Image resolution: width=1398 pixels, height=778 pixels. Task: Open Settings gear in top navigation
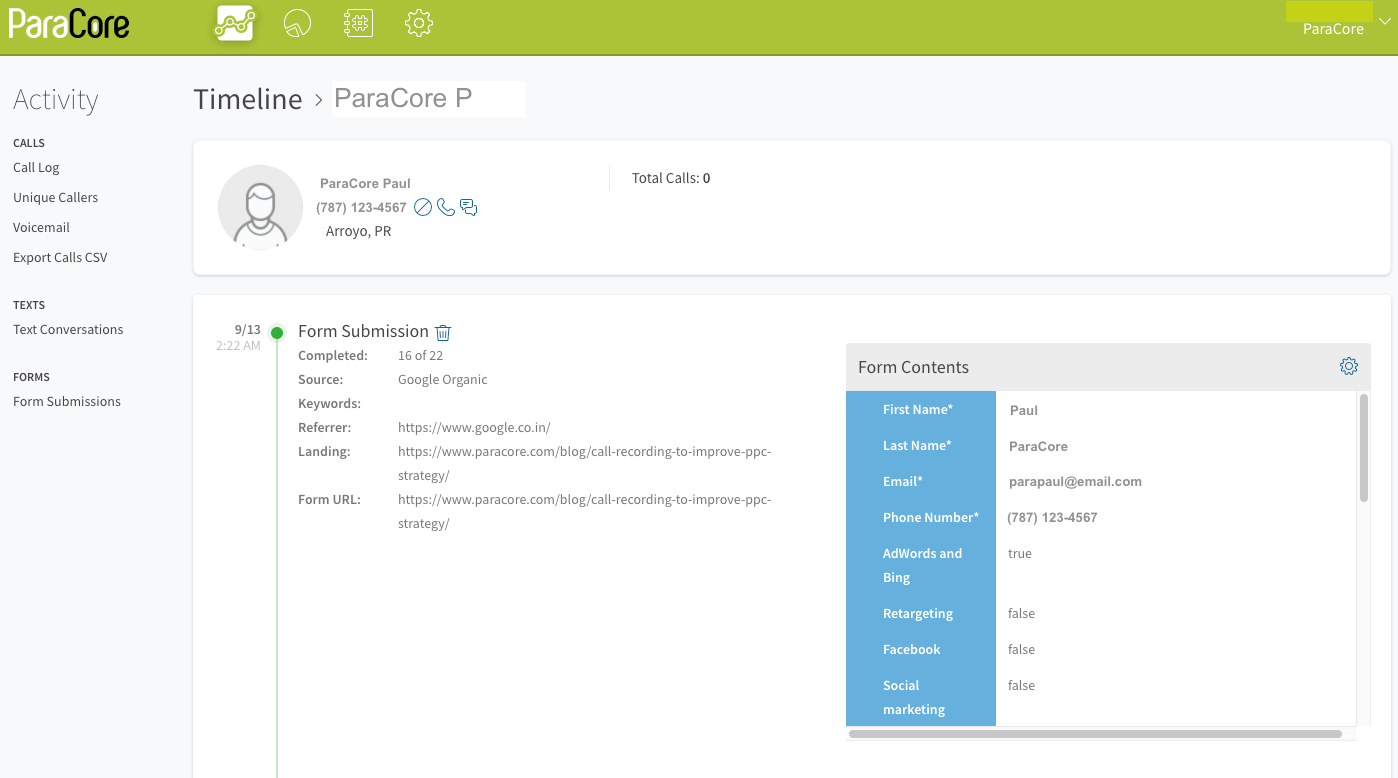pos(419,23)
